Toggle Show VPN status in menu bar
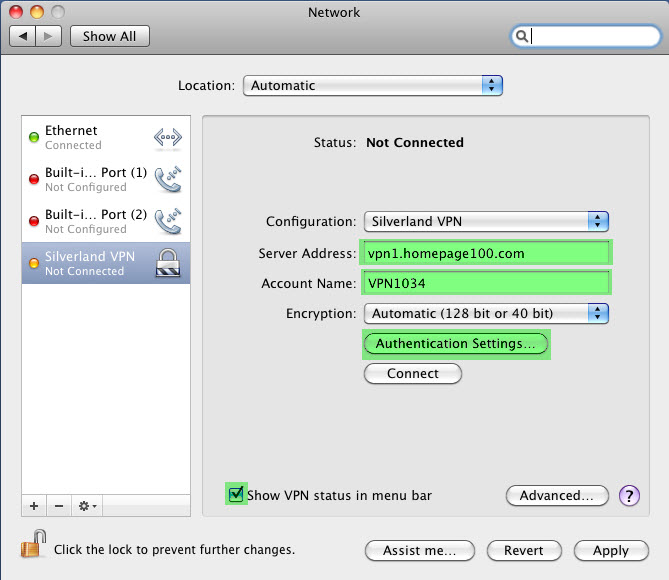Image resolution: width=669 pixels, height=580 pixels. (236, 494)
